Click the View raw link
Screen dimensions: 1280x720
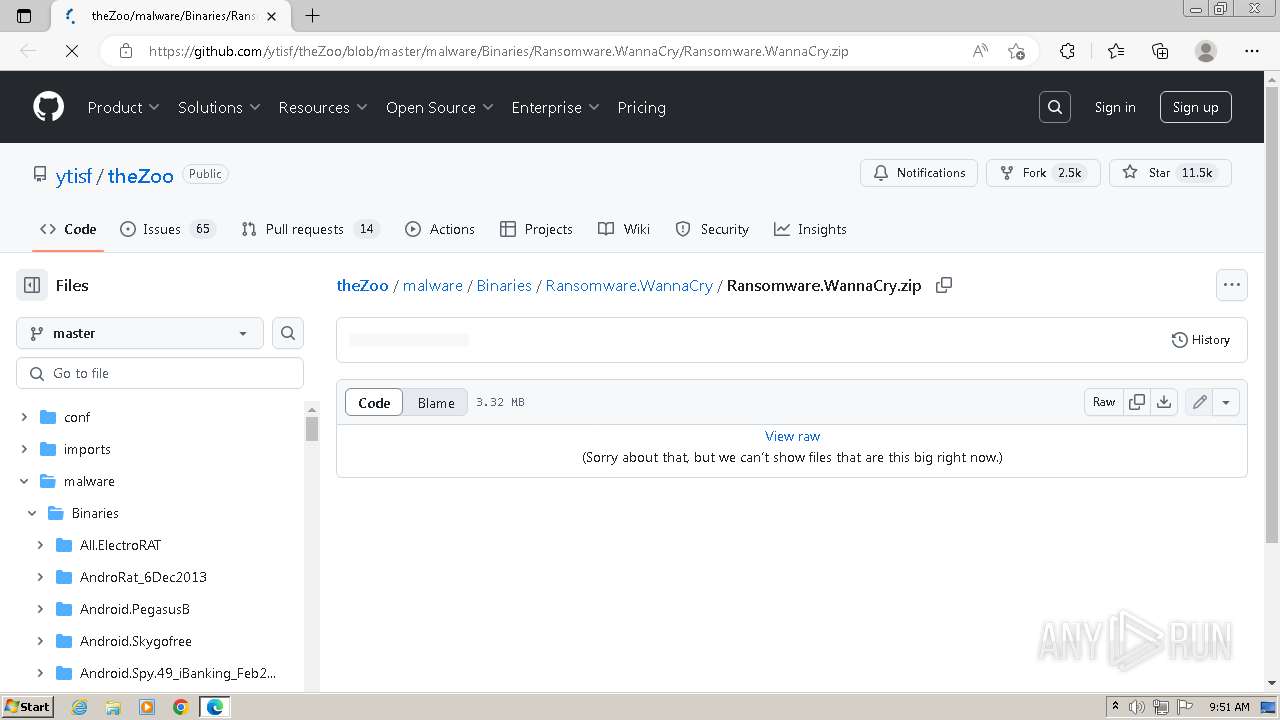click(792, 436)
